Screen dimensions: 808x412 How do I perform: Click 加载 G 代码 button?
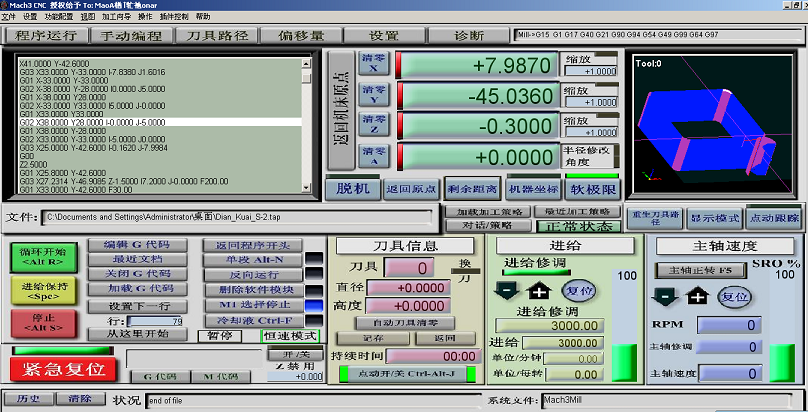137,288
